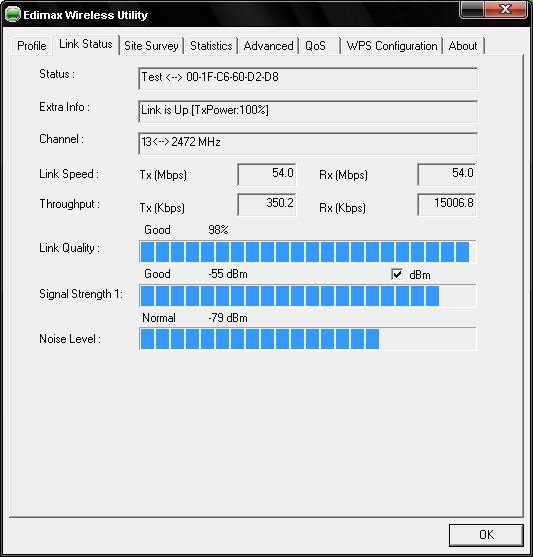Click the Status field showing Test MAC address
This screenshot has width=533, height=557.
(x=308, y=79)
